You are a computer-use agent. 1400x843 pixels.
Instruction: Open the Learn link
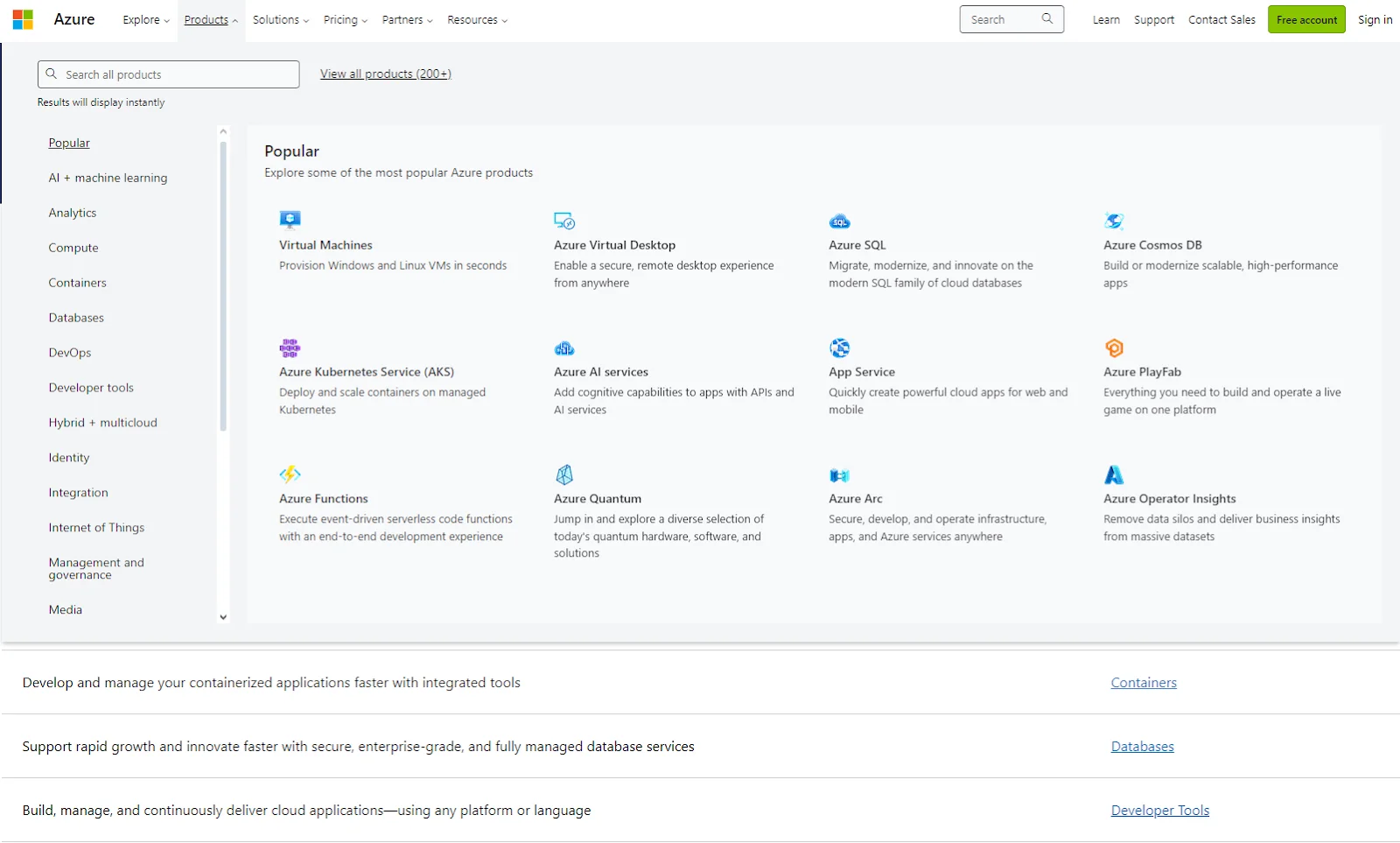1106,19
